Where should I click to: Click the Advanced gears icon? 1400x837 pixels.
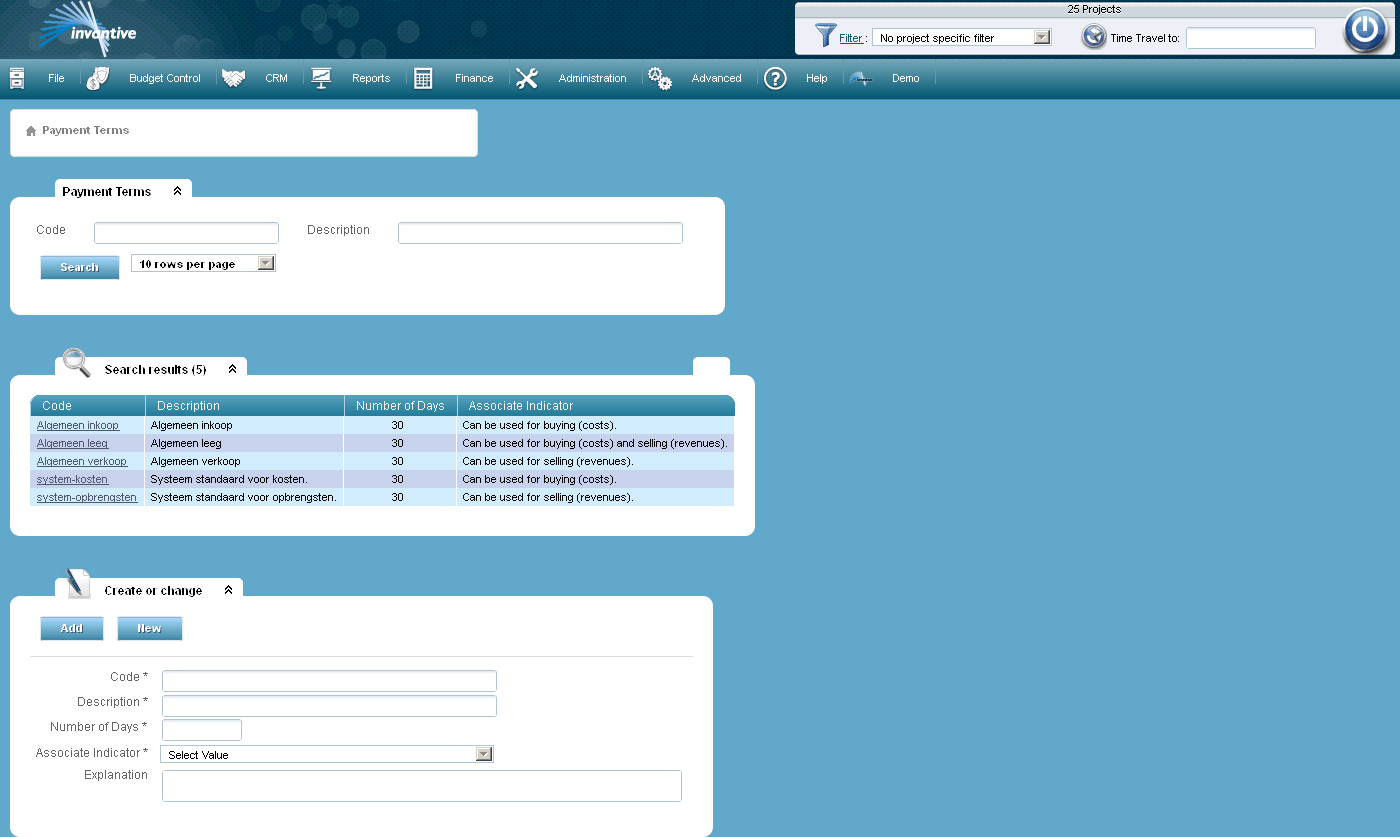pos(659,78)
